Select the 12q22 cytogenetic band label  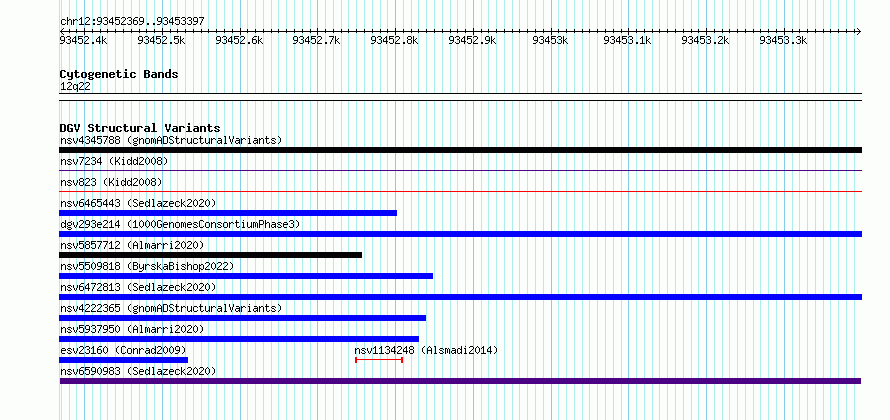pyautogui.click(x=75, y=87)
